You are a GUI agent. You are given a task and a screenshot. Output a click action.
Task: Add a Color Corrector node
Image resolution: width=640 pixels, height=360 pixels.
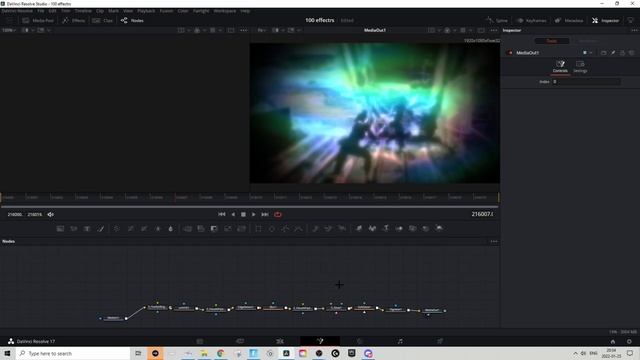pyautogui.click(x=117, y=229)
